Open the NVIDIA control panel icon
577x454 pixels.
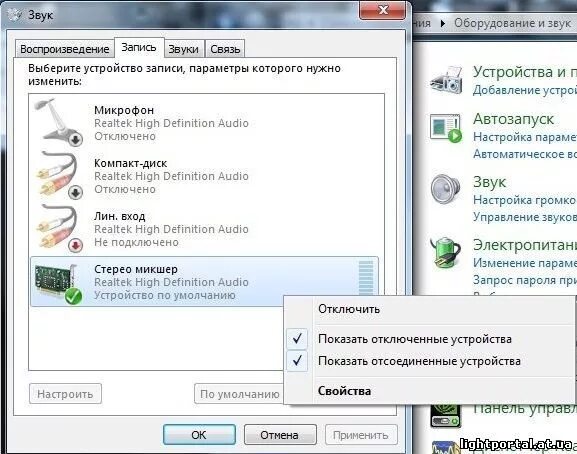(x=446, y=416)
